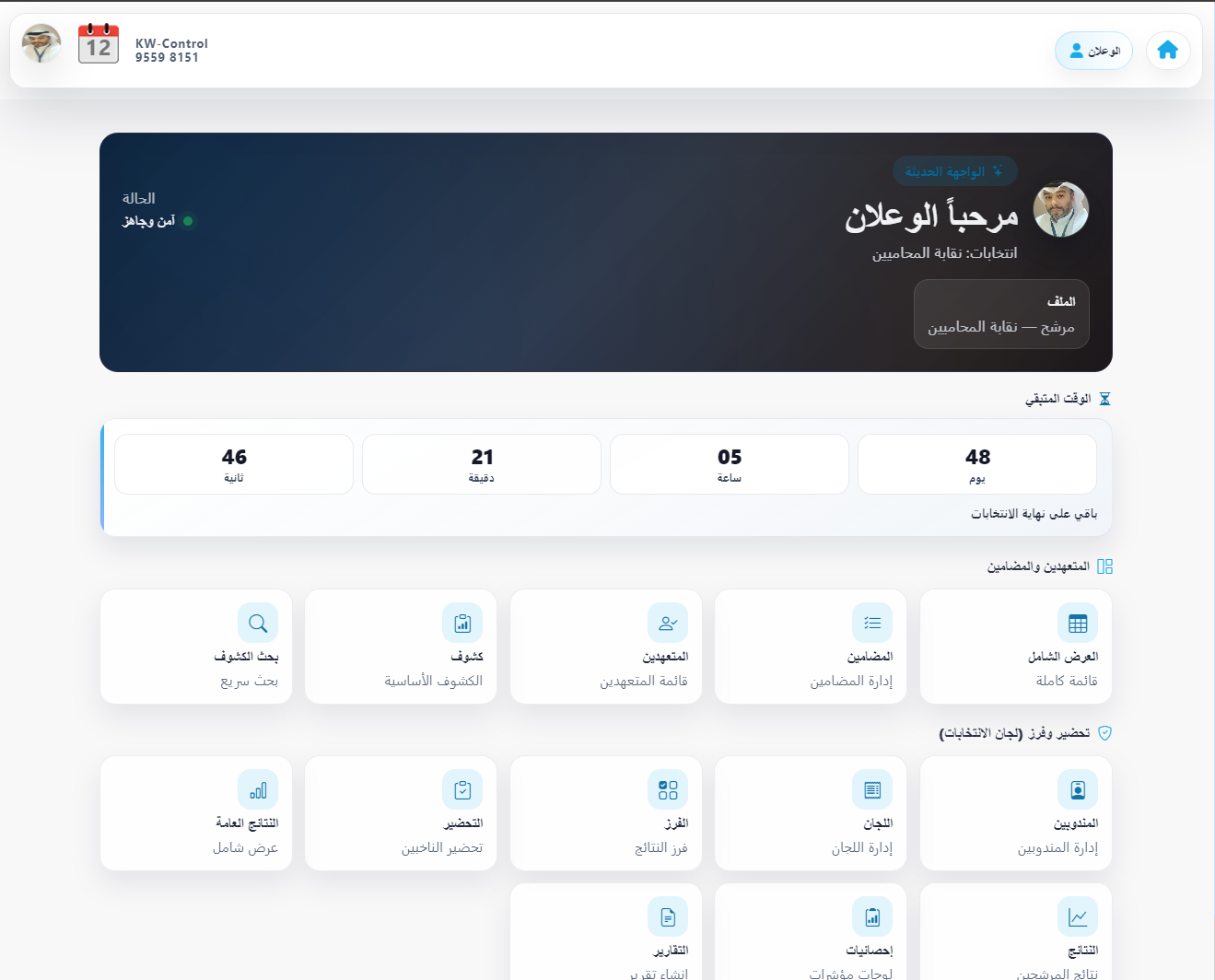Image resolution: width=1215 pixels, height=980 pixels.
Task: Click the KW-Control user avatar thumbnail
Action: click(x=41, y=43)
